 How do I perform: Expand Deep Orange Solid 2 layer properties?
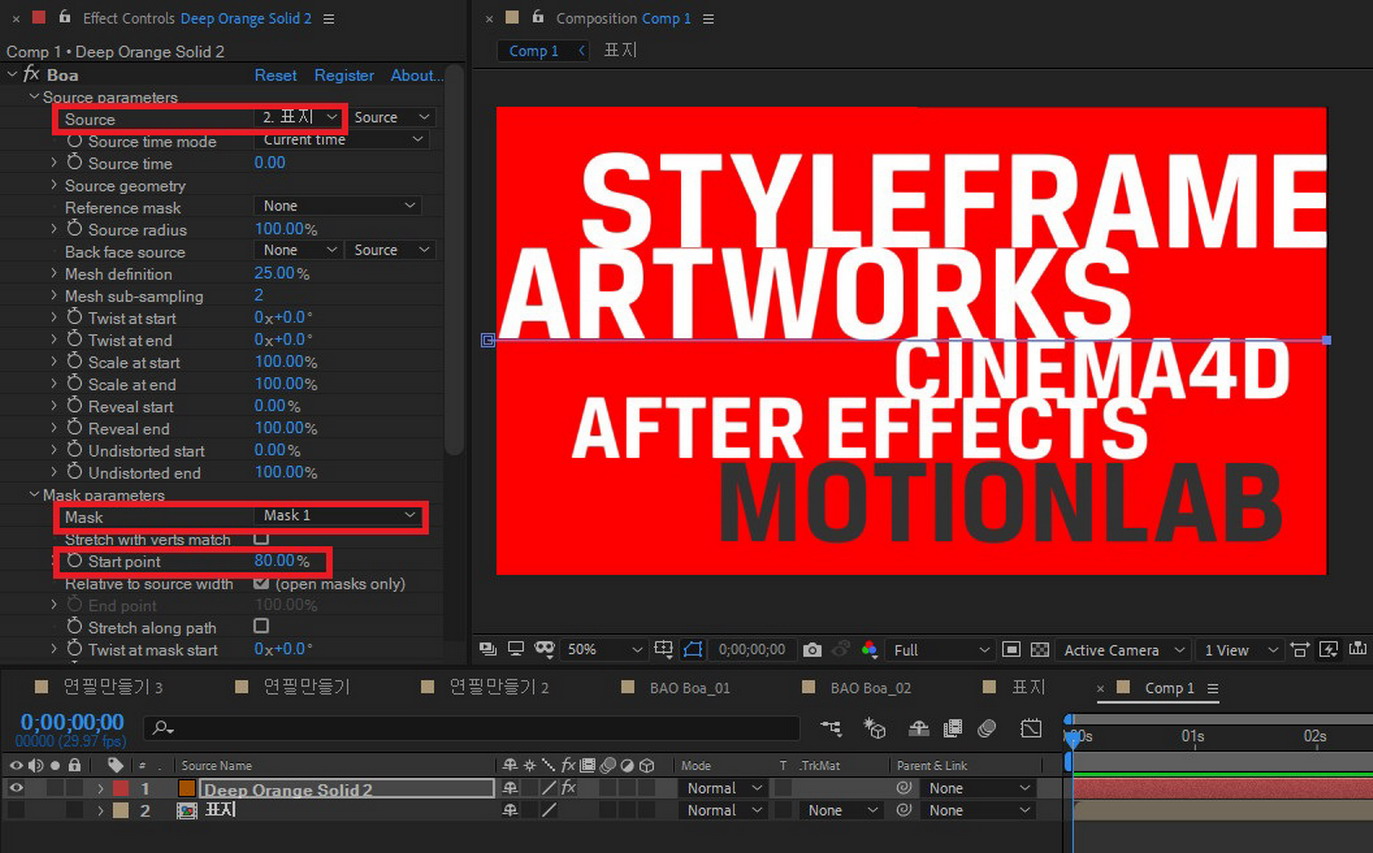pyautogui.click(x=100, y=788)
